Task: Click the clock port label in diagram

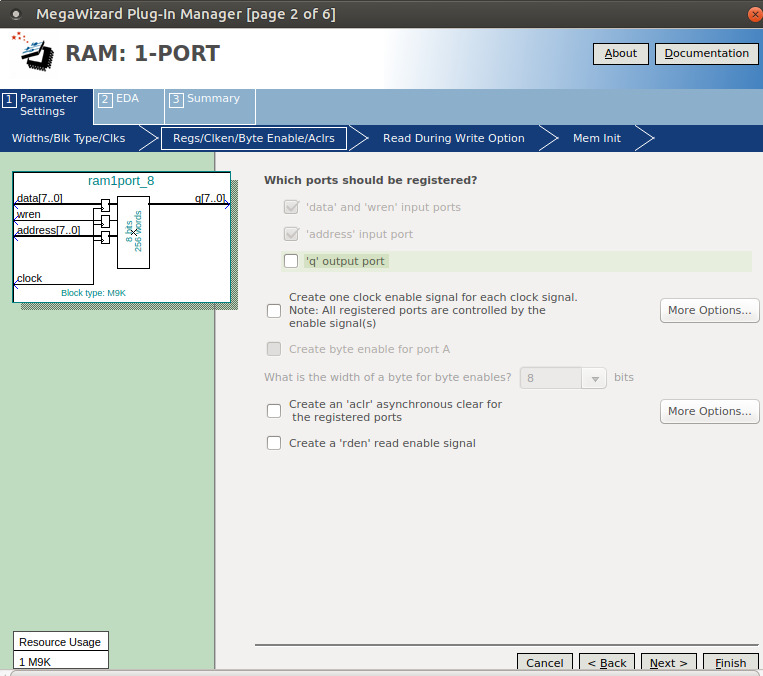Action: tap(29, 278)
